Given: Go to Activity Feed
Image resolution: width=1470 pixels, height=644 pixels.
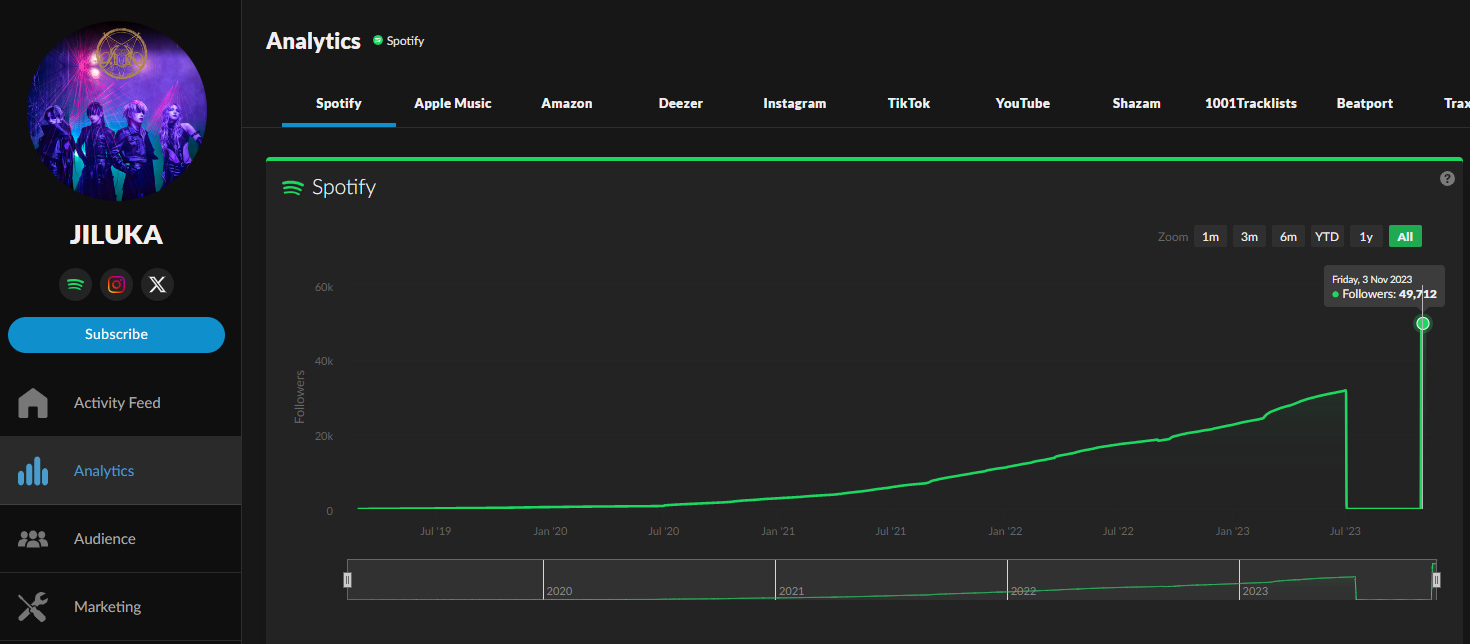Looking at the screenshot, I should [x=117, y=403].
